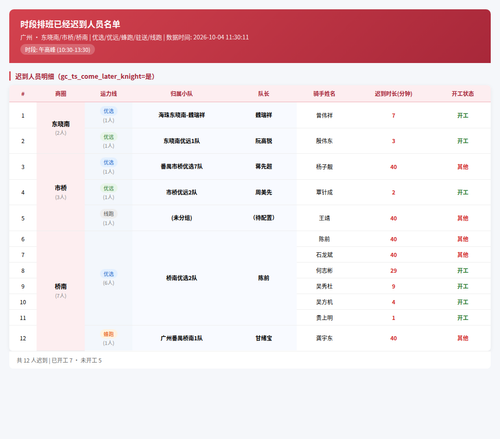Click late duration 9 in row 9
Image resolution: width=500 pixels, height=439 pixels.
tap(393, 286)
